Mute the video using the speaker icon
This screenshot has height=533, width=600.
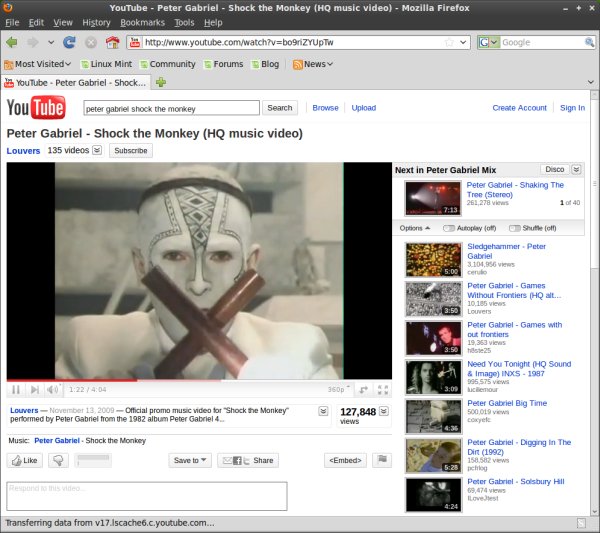pyautogui.click(x=52, y=389)
